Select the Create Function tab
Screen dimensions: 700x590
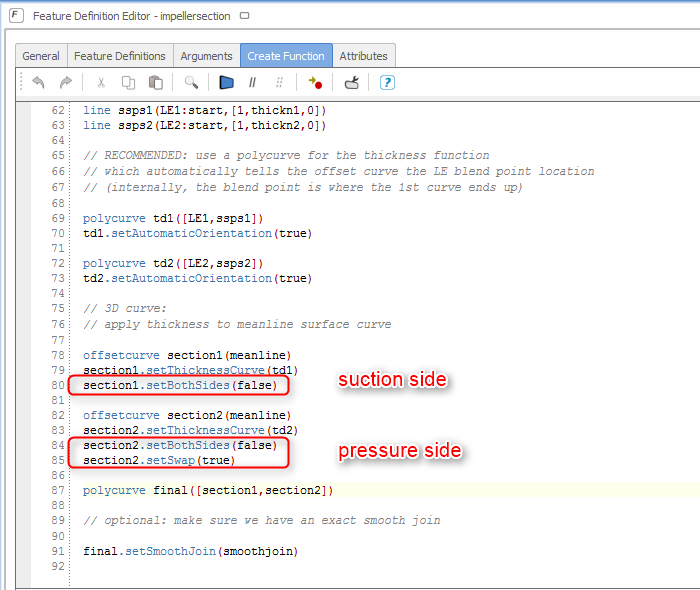[x=286, y=56]
